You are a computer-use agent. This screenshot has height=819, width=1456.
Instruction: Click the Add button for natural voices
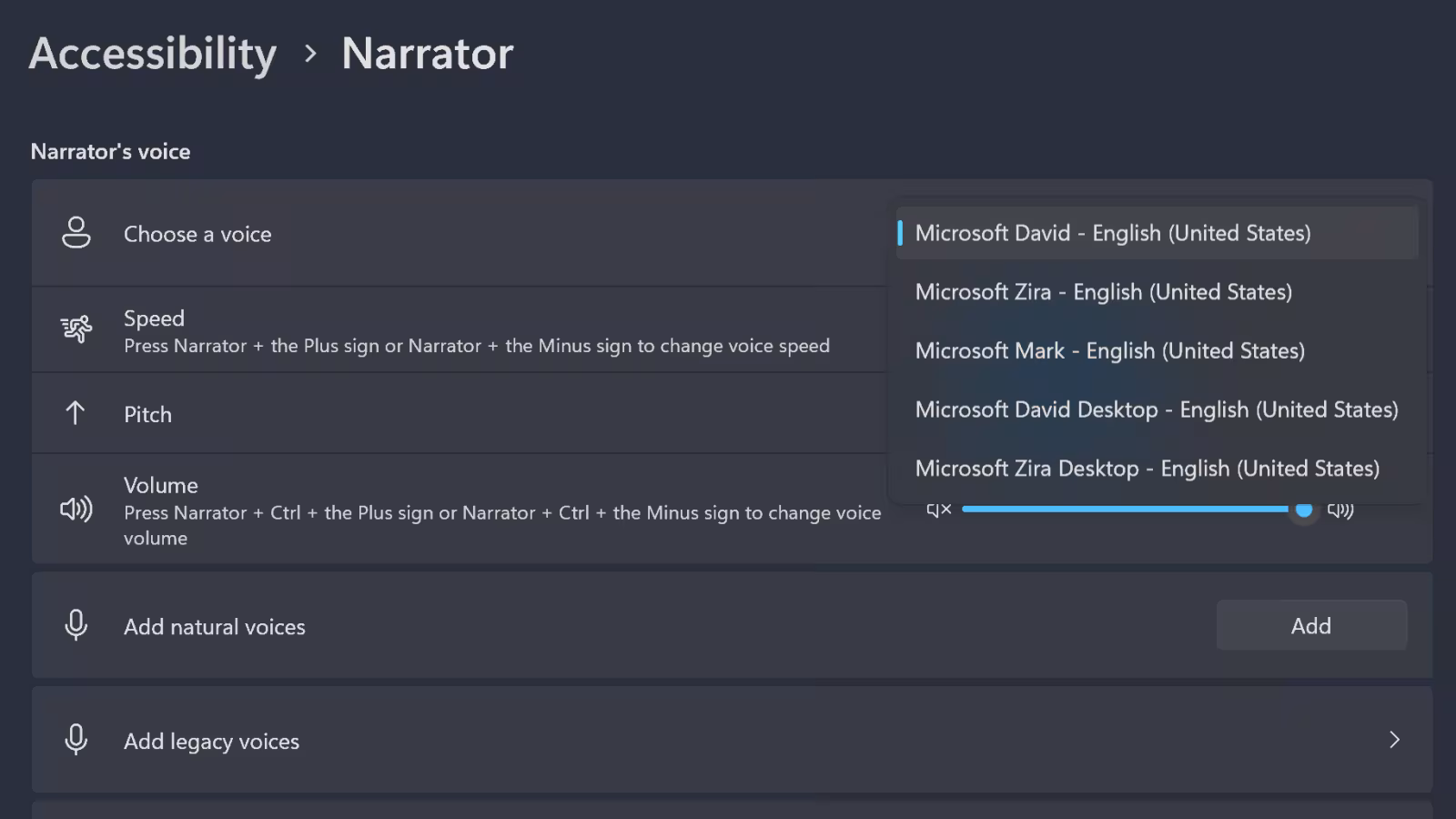(1311, 625)
